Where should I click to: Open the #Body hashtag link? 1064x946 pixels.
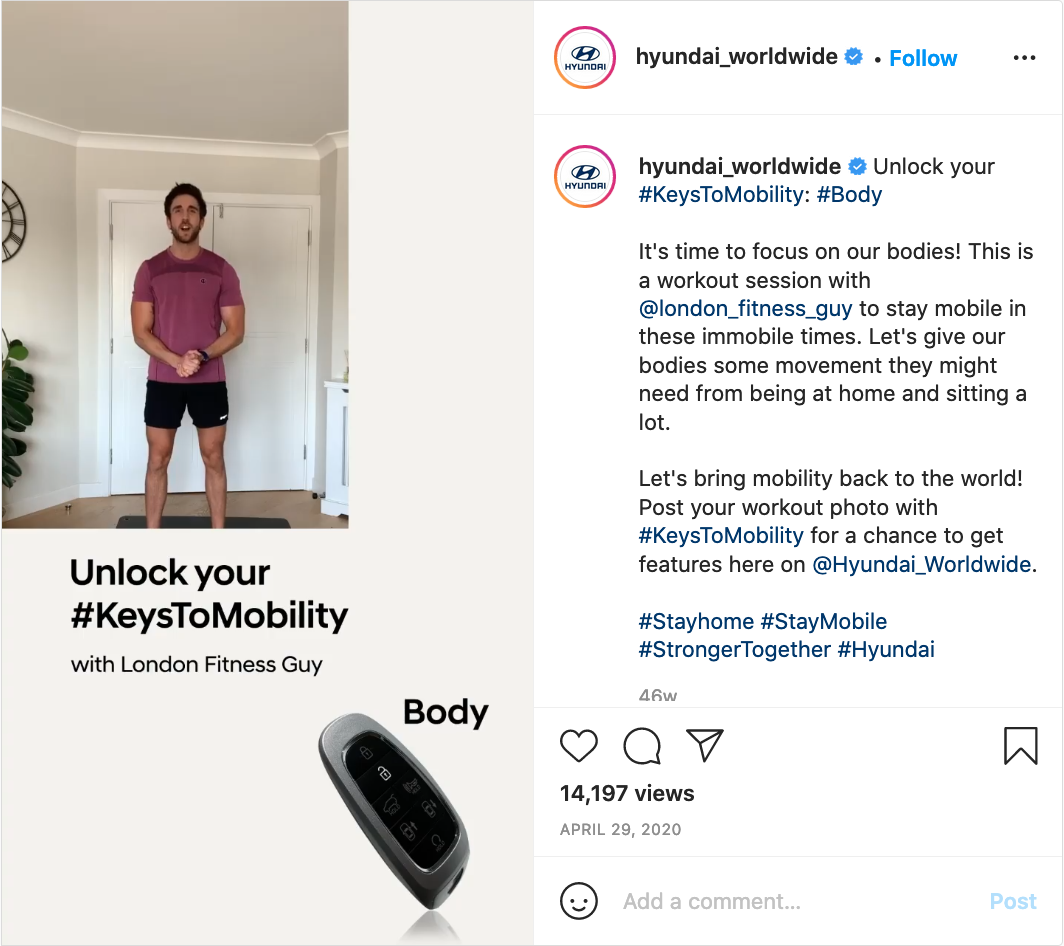pyautogui.click(x=849, y=195)
